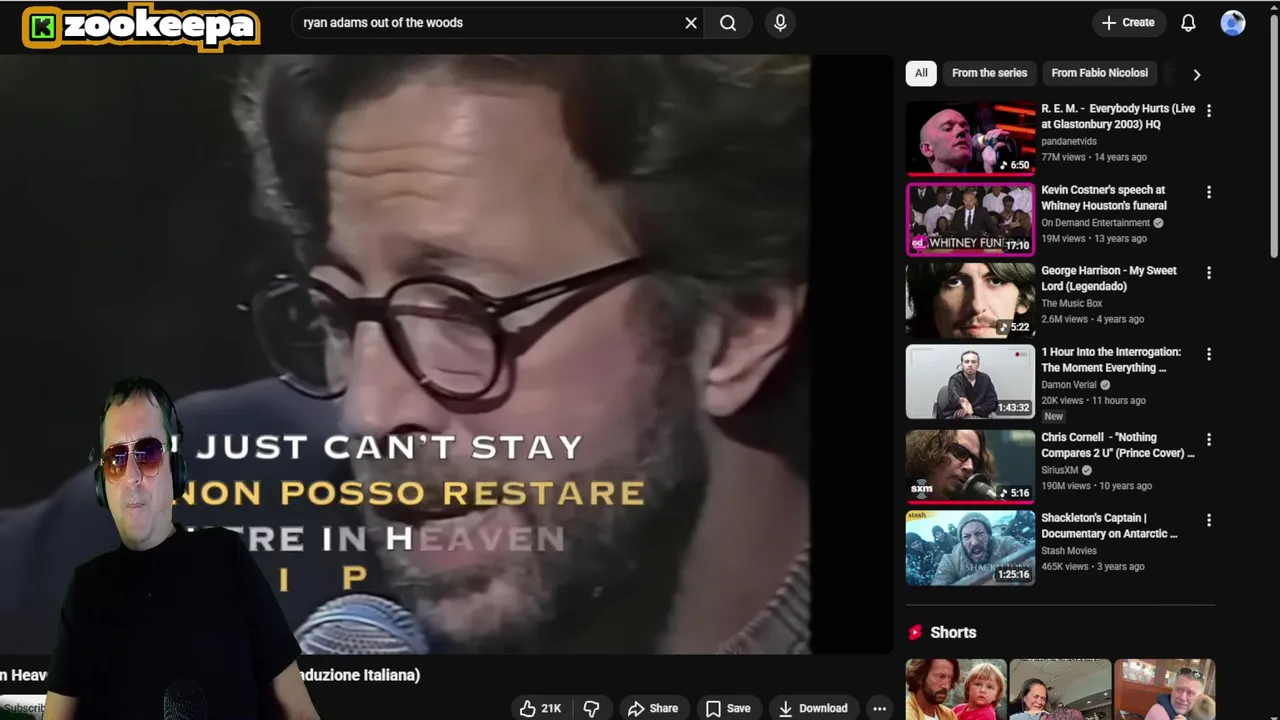The image size is (1280, 720).
Task: Click the magnifier search button
Action: point(728,23)
